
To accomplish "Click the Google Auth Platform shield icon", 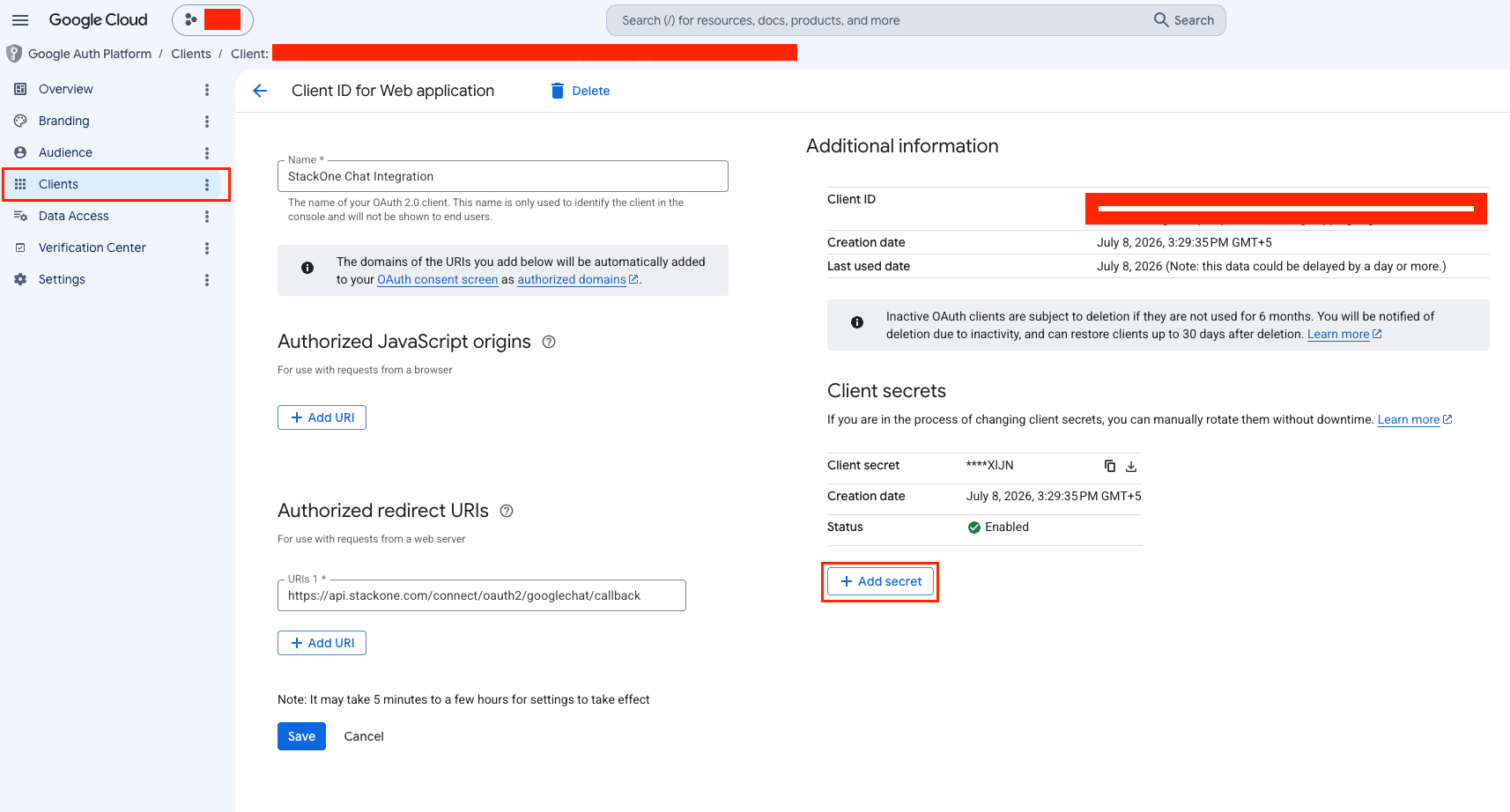I will point(14,54).
